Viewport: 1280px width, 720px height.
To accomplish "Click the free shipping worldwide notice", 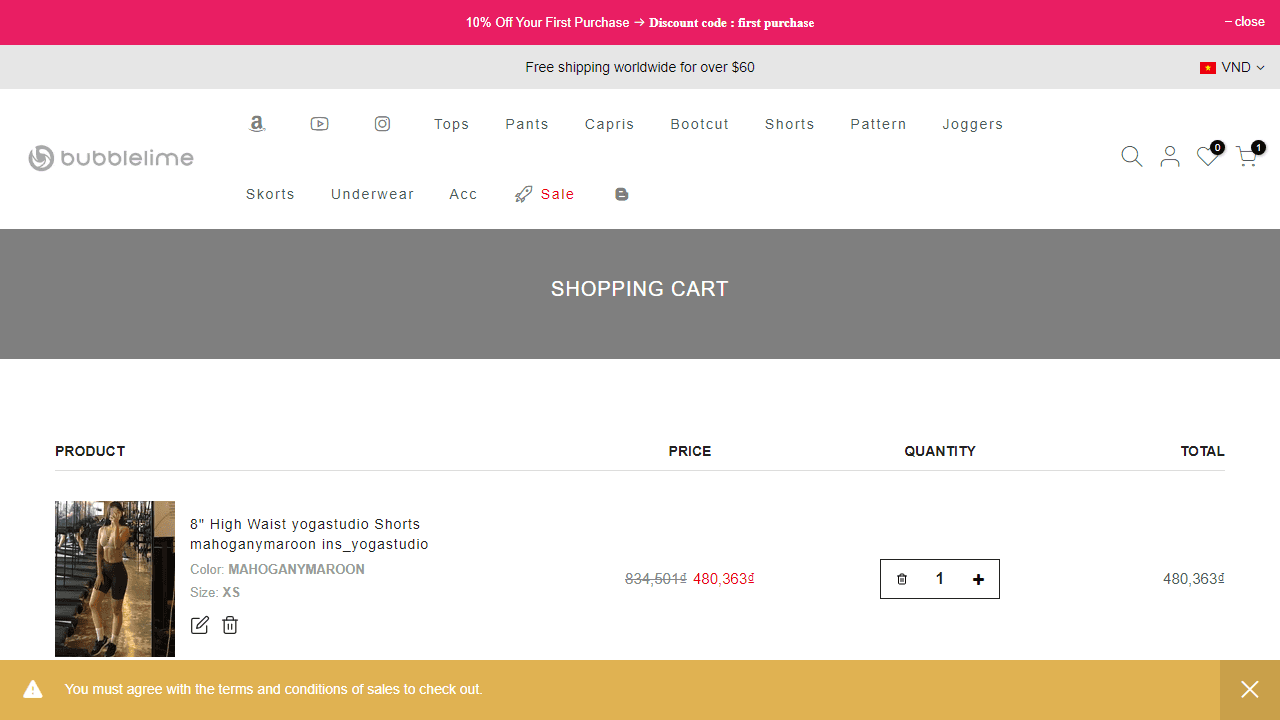I will click(640, 67).
